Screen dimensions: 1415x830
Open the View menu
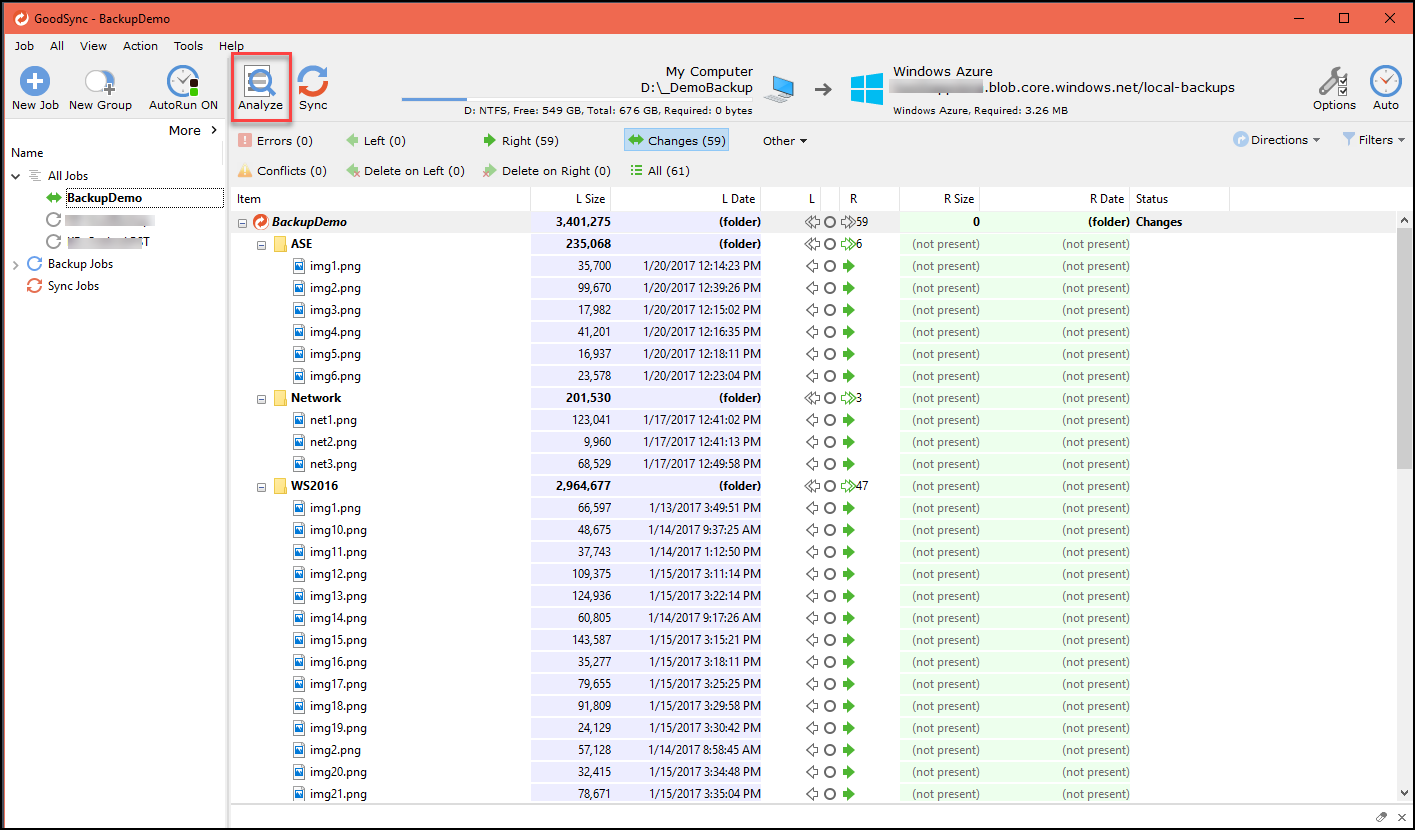[93, 46]
